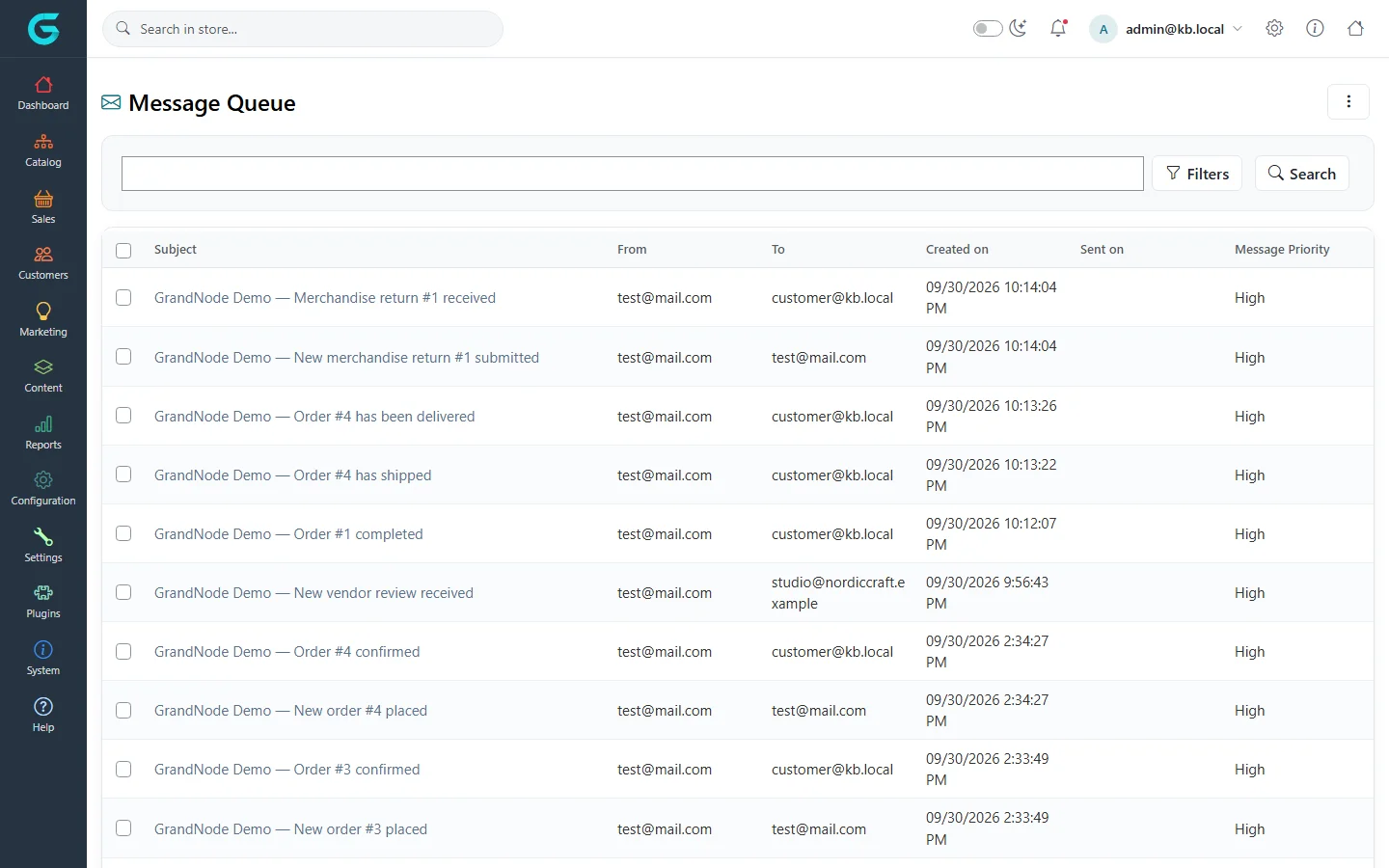Screen dimensions: 1389x868
Task: Open the notifications bell
Action: [1058, 29]
